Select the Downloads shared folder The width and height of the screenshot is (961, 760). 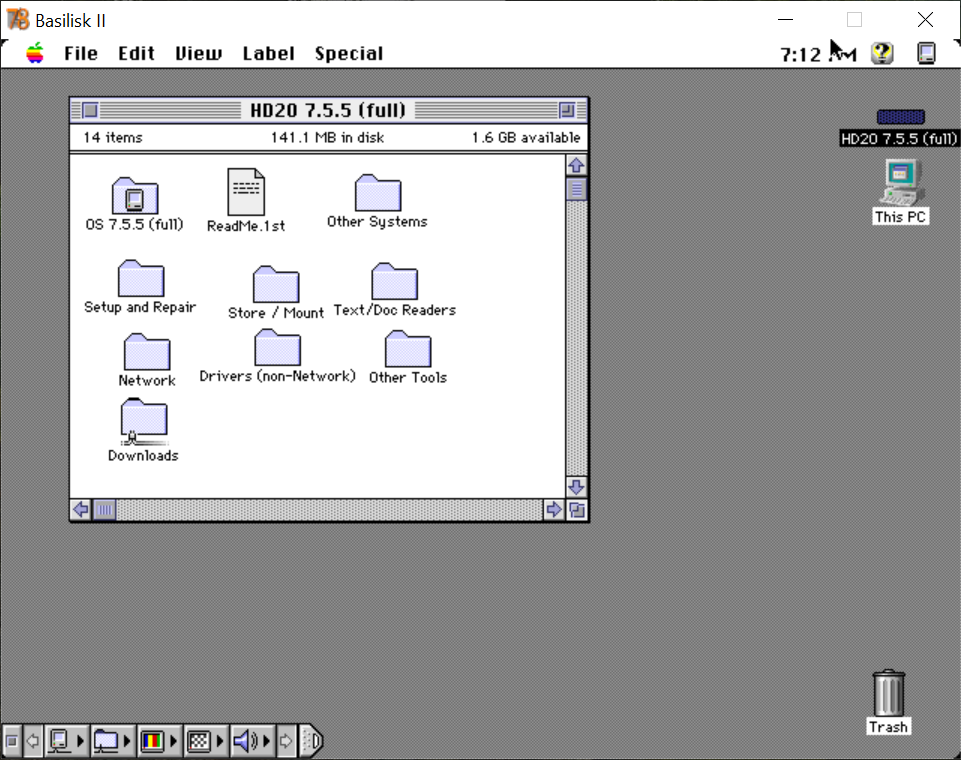tap(144, 422)
